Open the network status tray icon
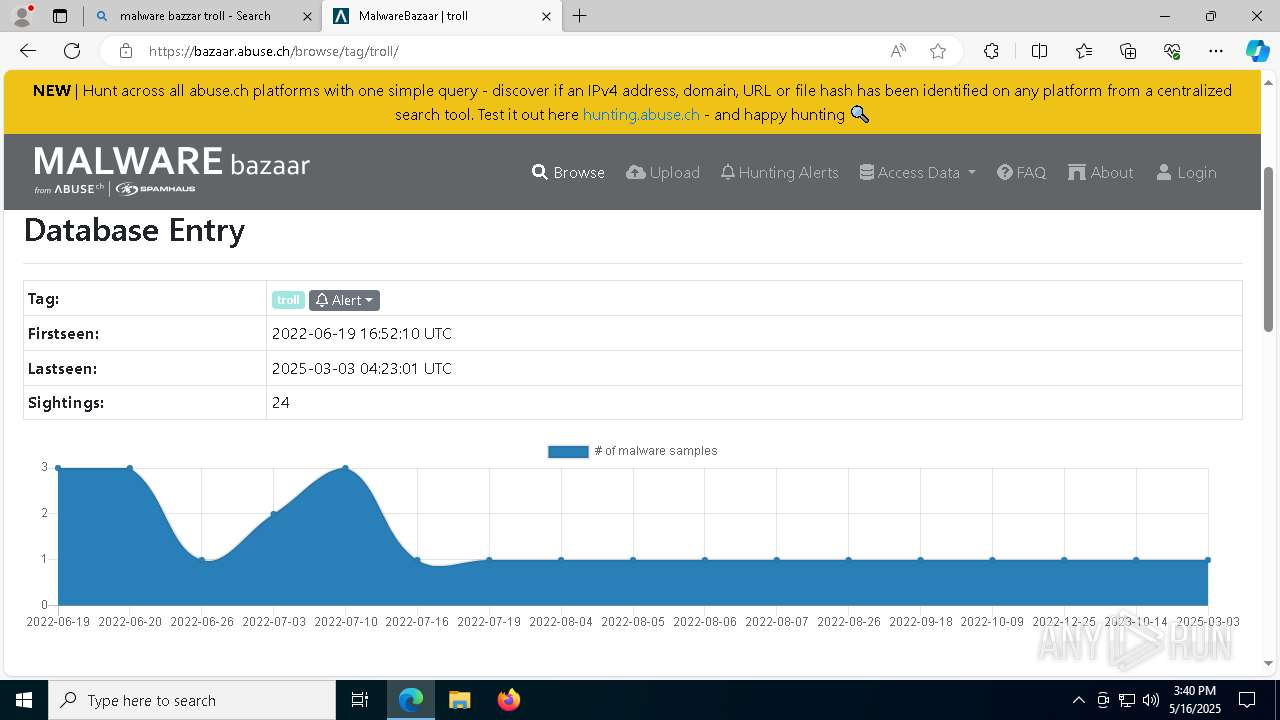1280x720 pixels. pos(1127,700)
